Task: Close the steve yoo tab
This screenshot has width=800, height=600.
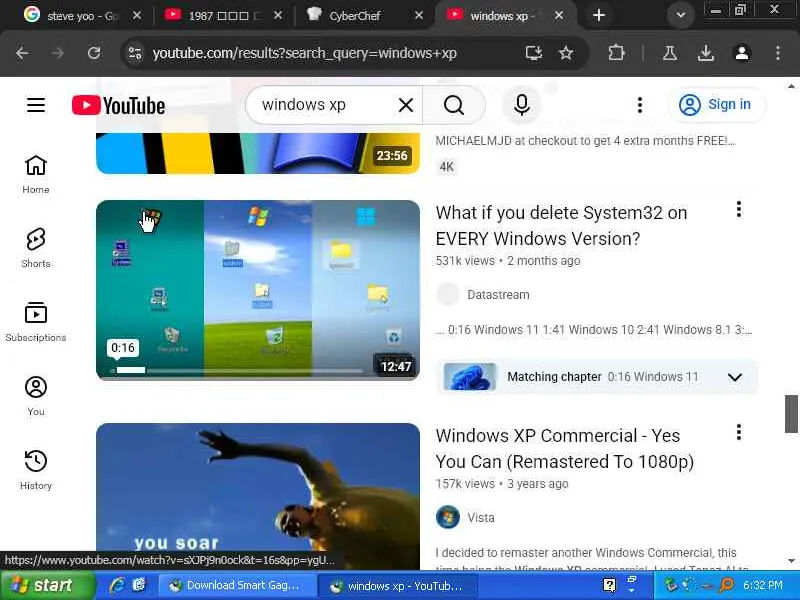Action: coord(137,16)
